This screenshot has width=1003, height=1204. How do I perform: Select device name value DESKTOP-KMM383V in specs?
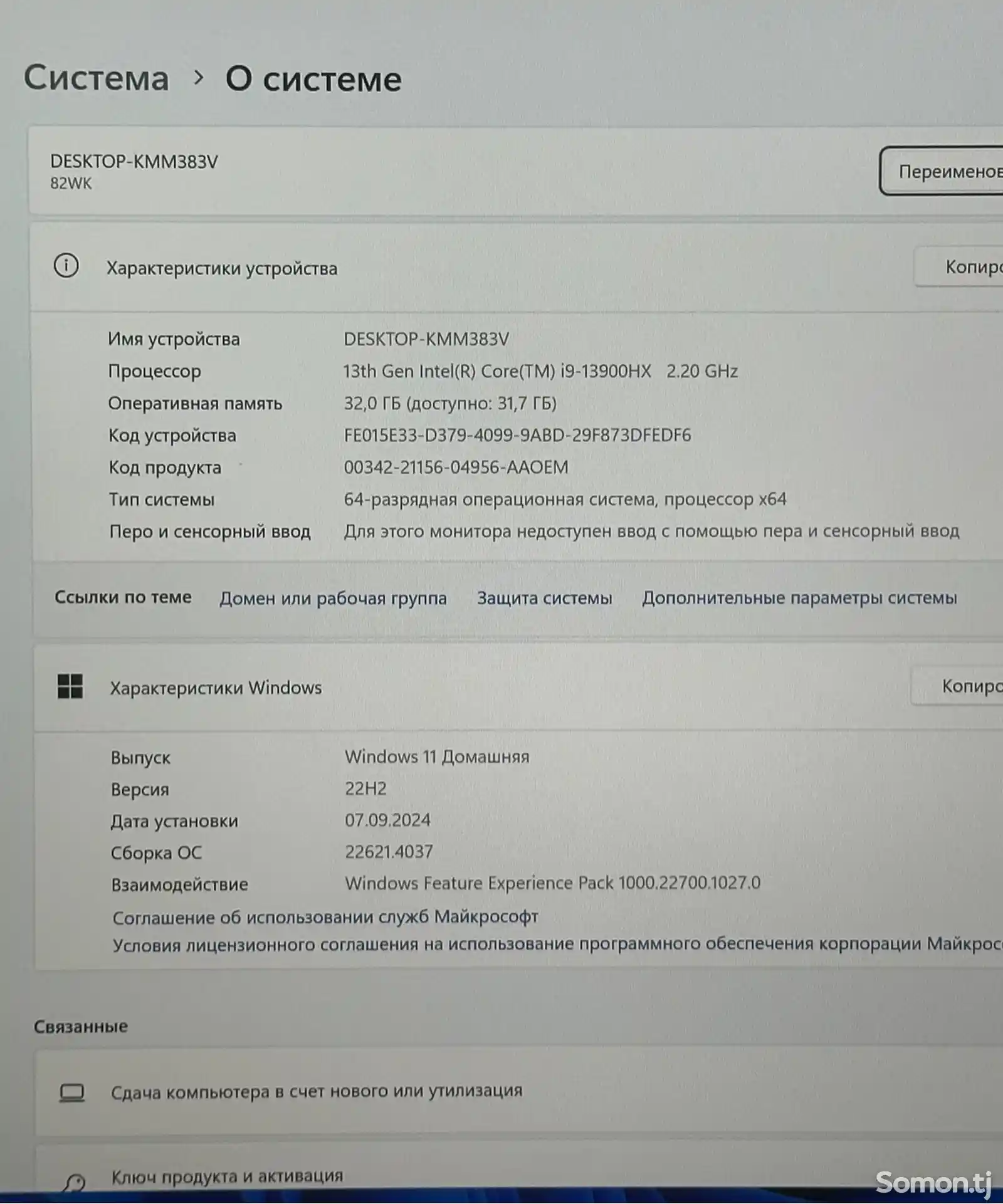[426, 339]
